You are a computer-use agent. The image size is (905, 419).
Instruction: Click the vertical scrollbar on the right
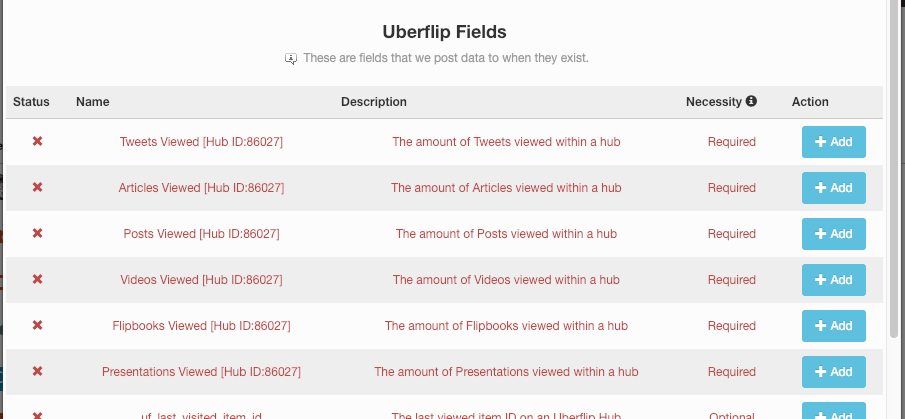point(895,167)
